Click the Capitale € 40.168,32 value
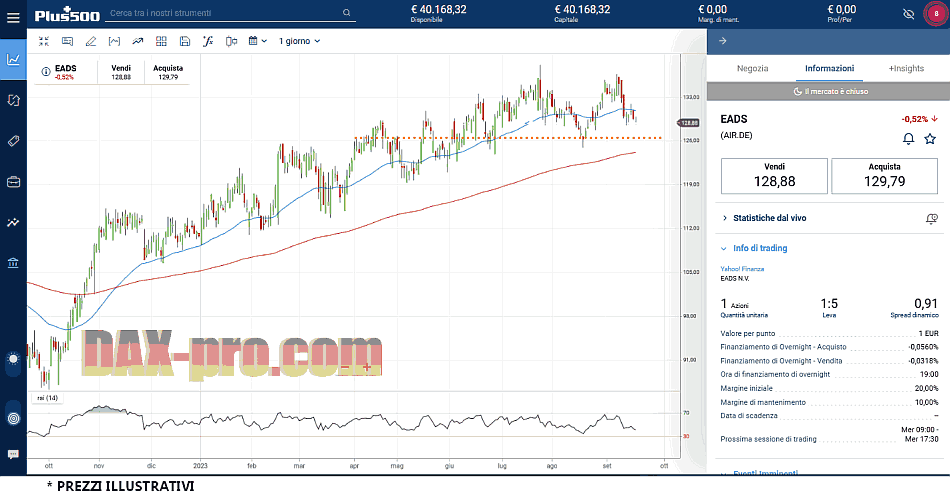The image size is (950, 495). (582, 13)
